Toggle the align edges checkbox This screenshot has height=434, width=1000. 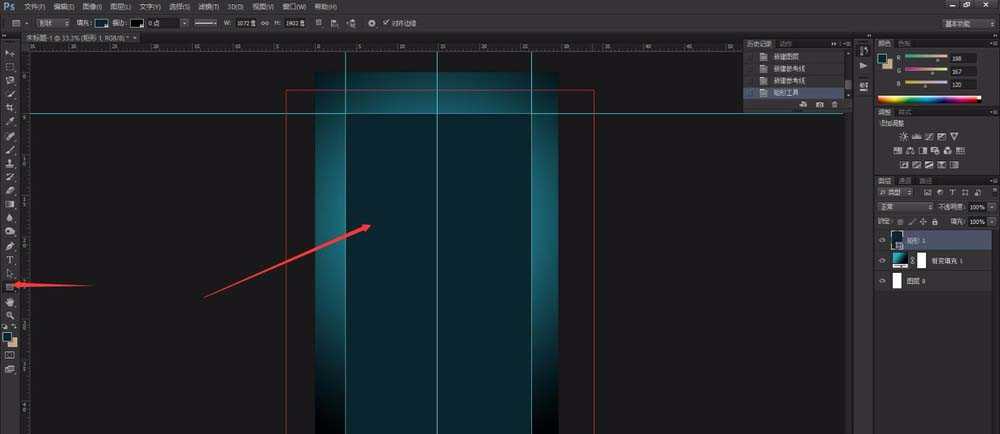386,22
